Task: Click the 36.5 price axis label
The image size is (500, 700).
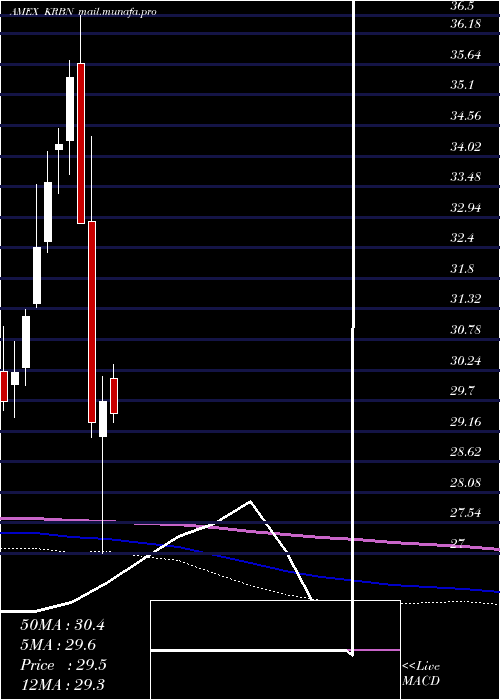Action: pyautogui.click(x=462, y=6)
